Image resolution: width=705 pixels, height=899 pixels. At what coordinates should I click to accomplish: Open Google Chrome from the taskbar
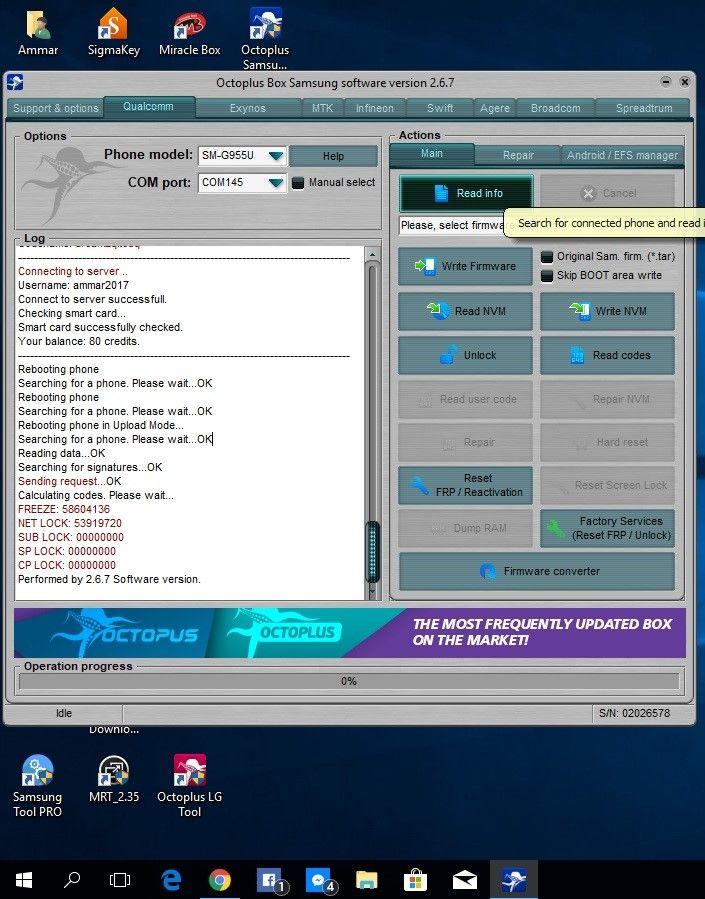tap(220, 879)
